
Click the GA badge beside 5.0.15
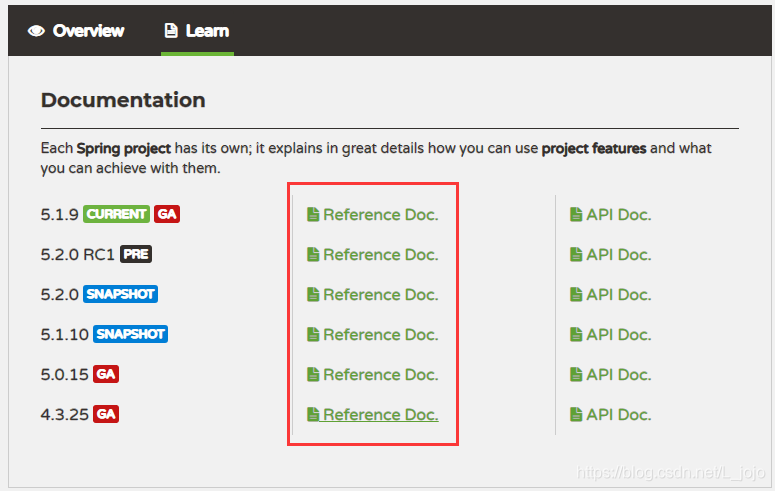[106, 374]
